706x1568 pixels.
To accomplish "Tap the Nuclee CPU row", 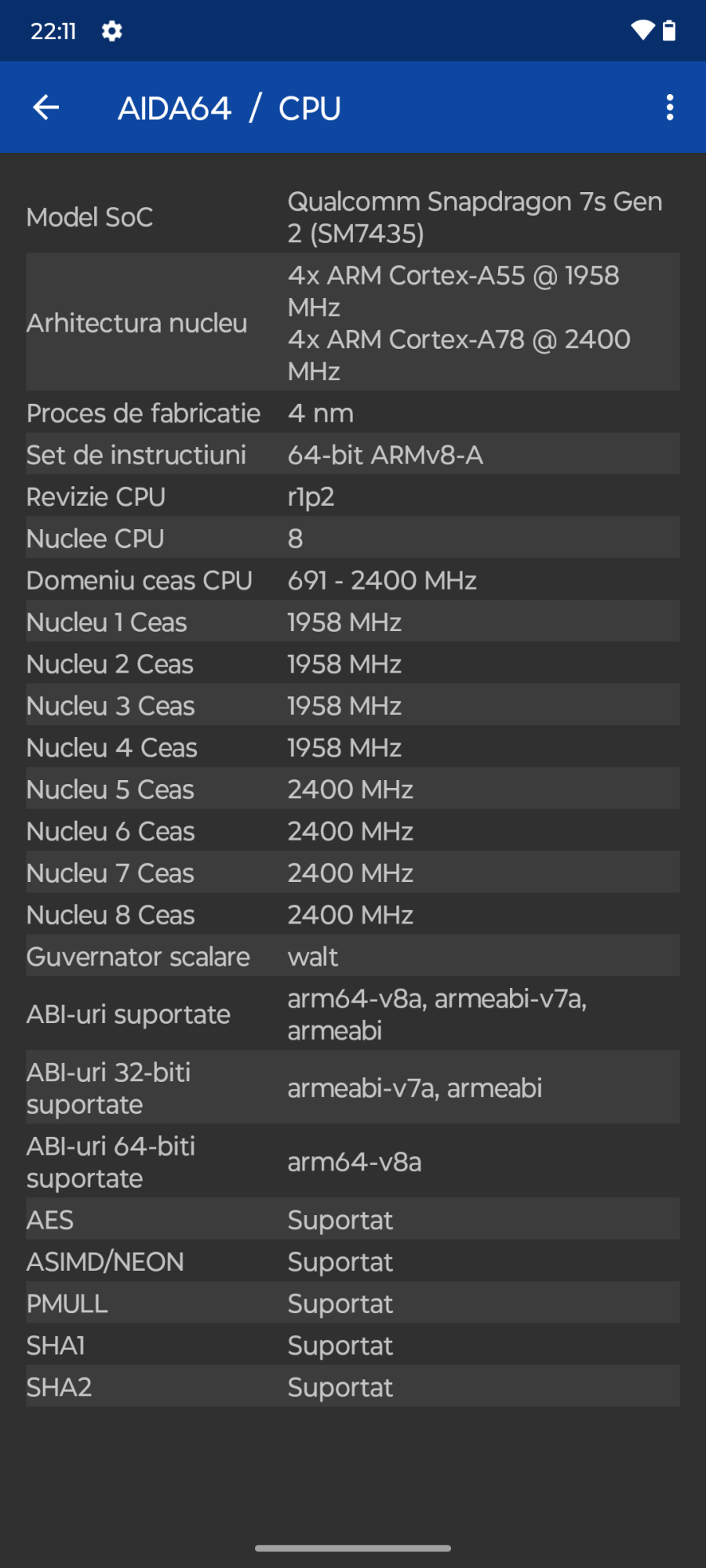I will click(x=352, y=539).
